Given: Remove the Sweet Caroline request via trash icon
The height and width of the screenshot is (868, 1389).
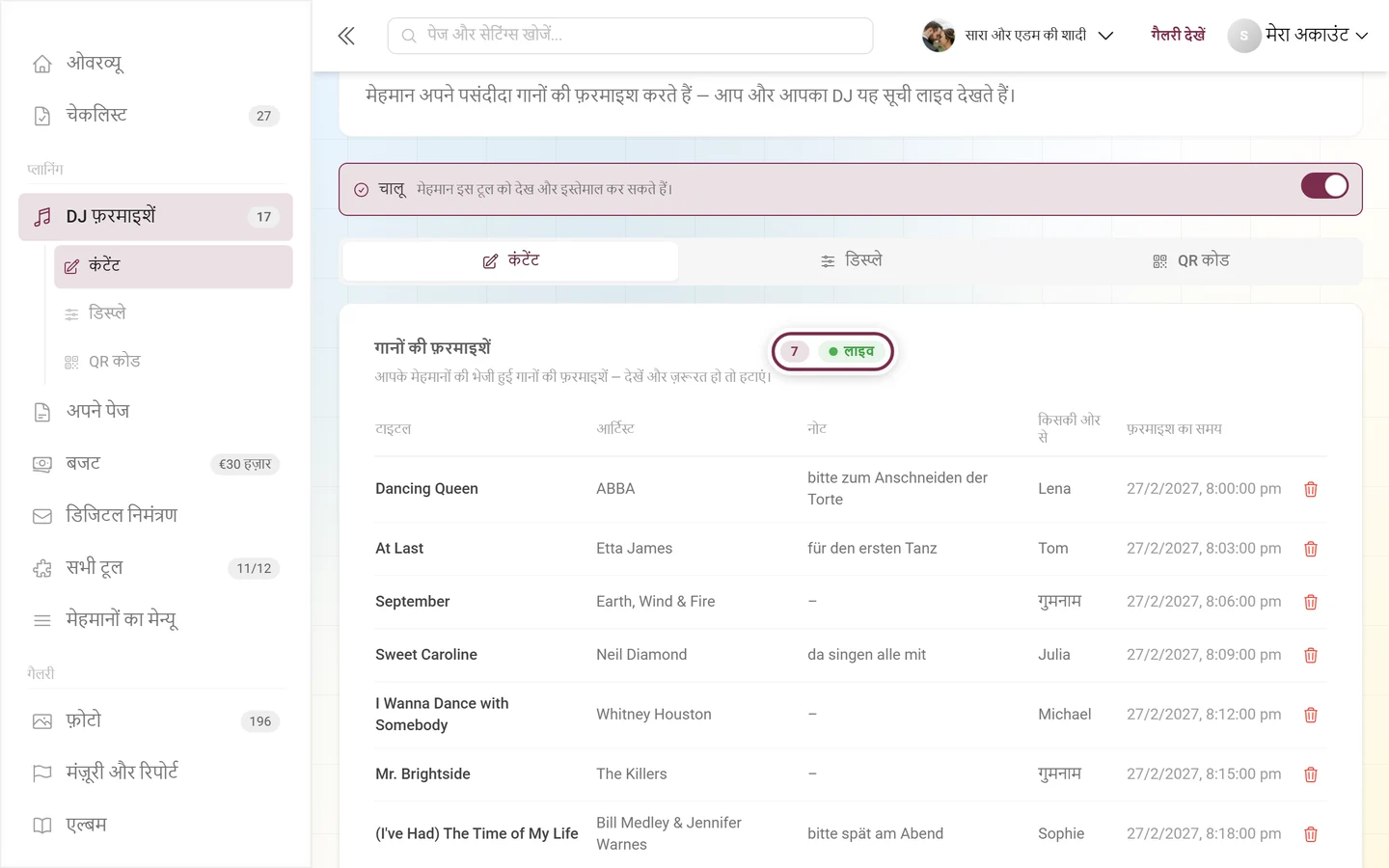Looking at the screenshot, I should pyautogui.click(x=1310, y=655).
